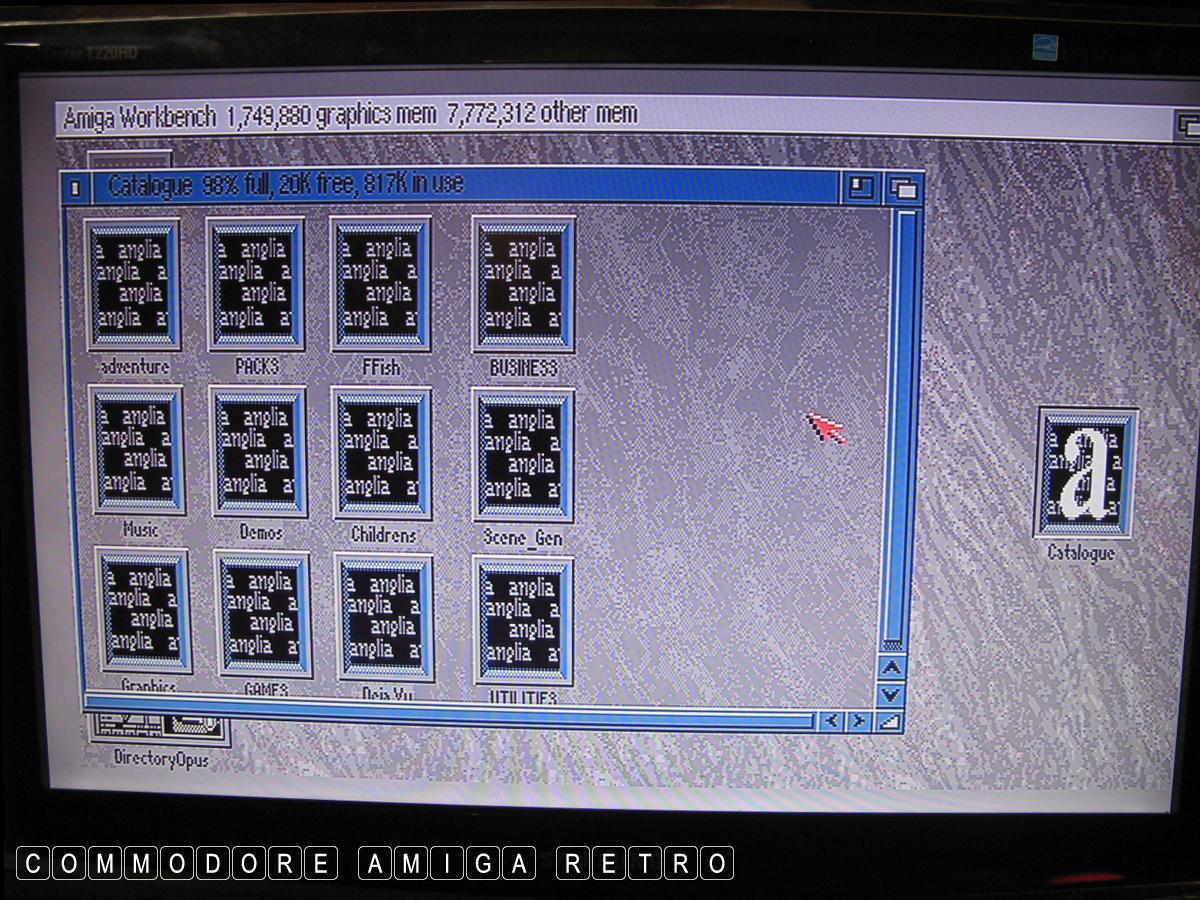Click the scroll up arrow in Catalogue window

891,668
